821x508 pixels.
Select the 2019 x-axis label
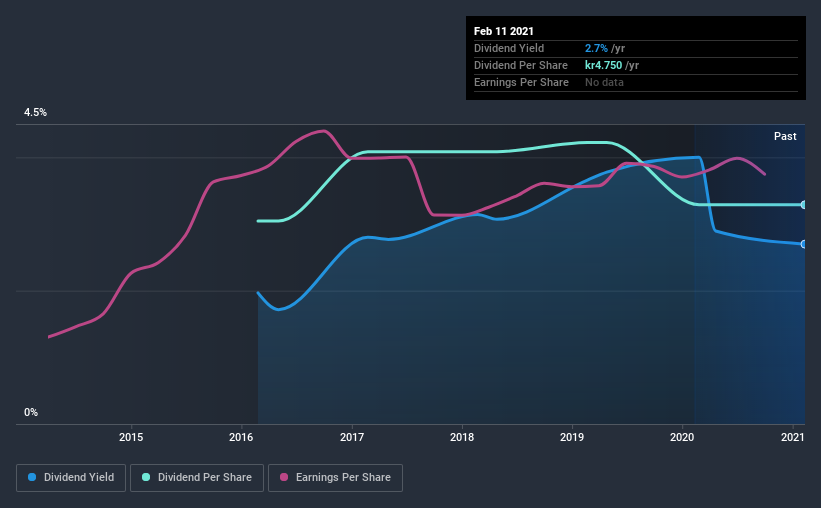coord(572,437)
